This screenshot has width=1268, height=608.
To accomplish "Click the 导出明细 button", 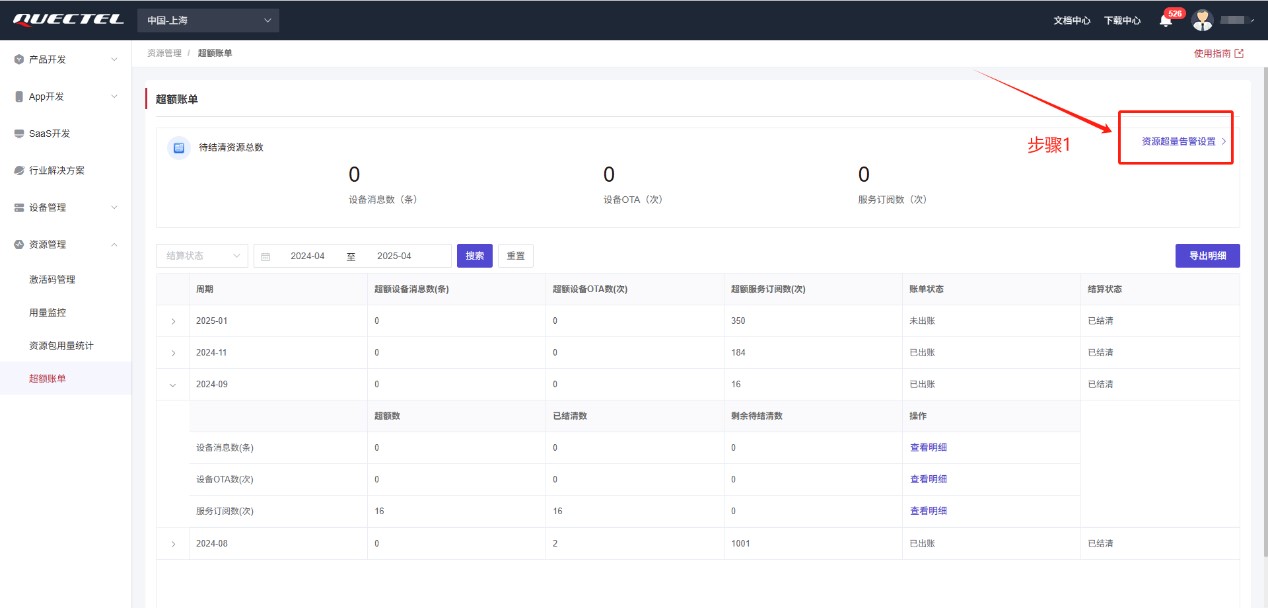I will [1207, 256].
